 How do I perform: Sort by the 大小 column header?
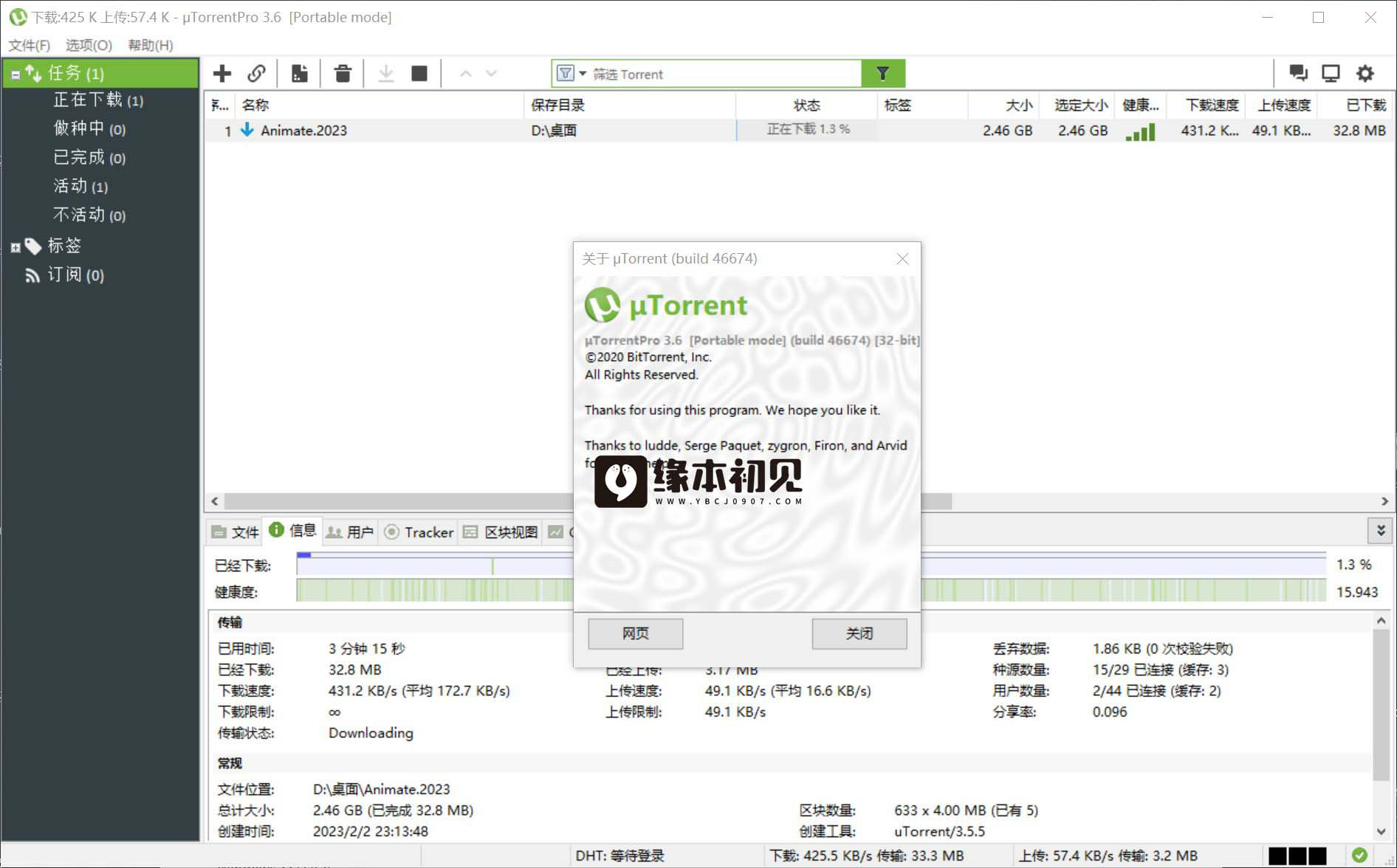pyautogui.click(x=1004, y=105)
